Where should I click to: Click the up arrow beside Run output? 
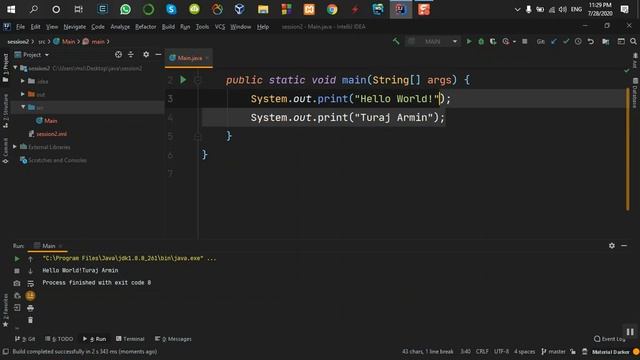[30, 258]
